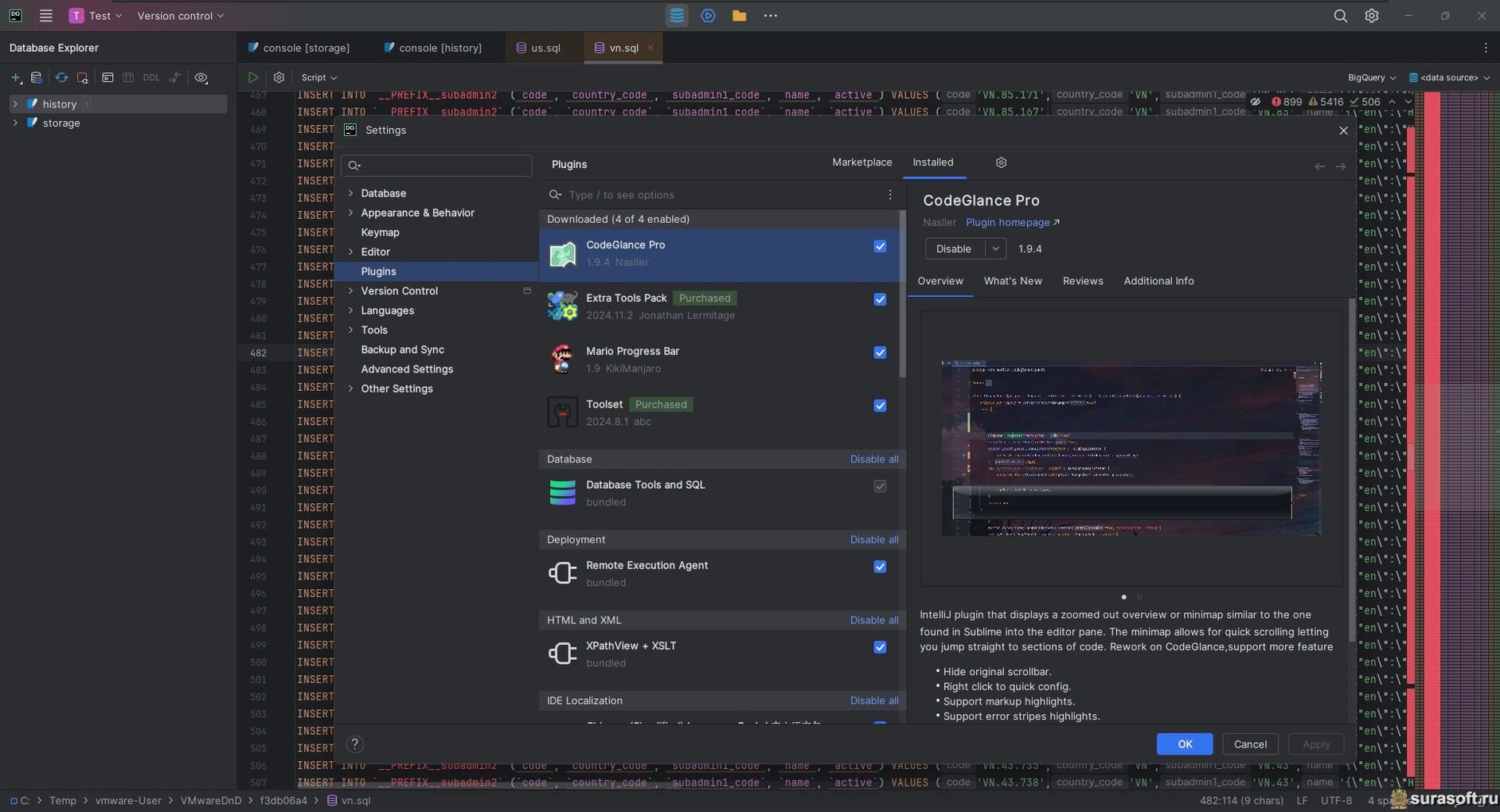Click the Search Everywhere magnifier icon
This screenshot has width=1500, height=812.
1340,16
